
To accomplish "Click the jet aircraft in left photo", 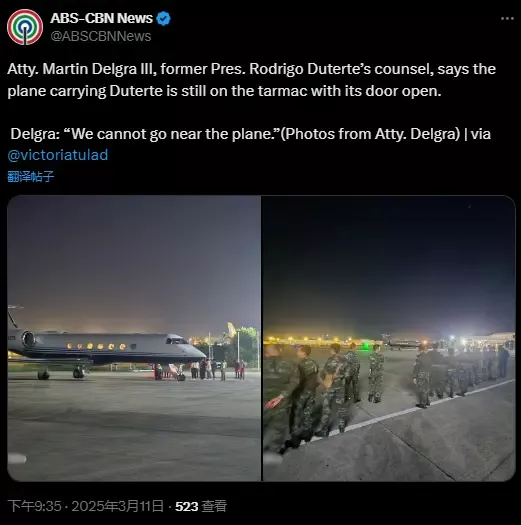I will coord(106,352).
